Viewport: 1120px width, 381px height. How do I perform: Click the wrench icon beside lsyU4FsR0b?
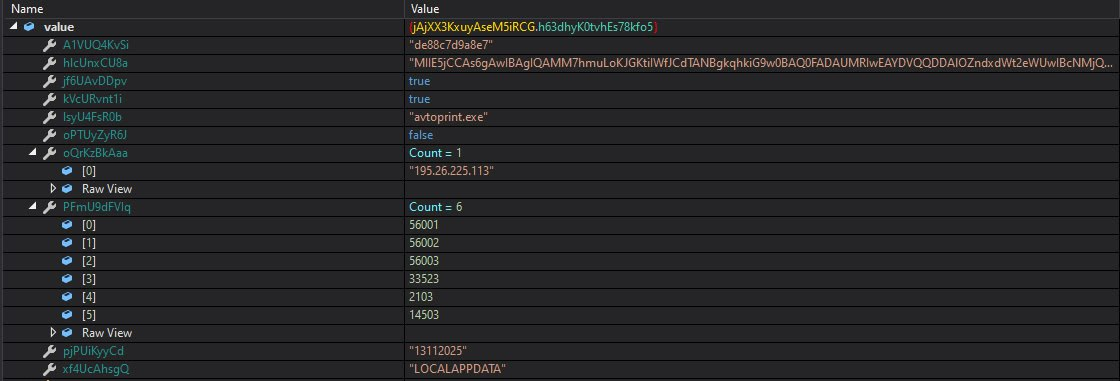pyautogui.click(x=49, y=117)
